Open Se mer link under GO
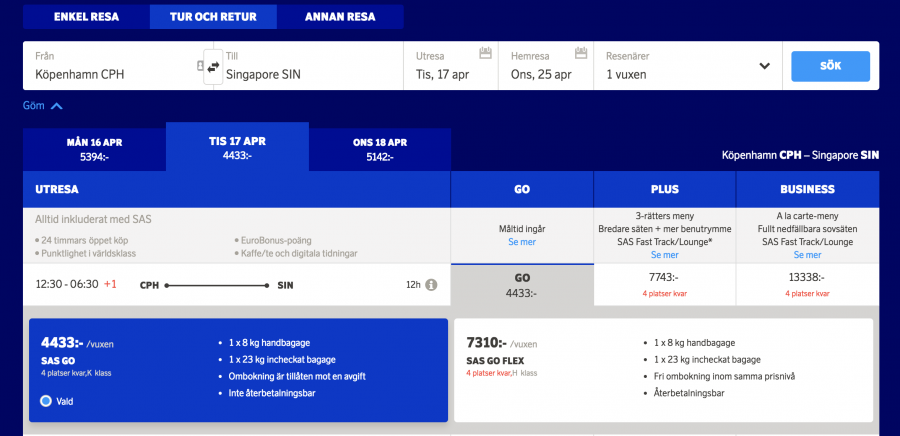Viewport: 900px width, 436px height. click(521, 242)
